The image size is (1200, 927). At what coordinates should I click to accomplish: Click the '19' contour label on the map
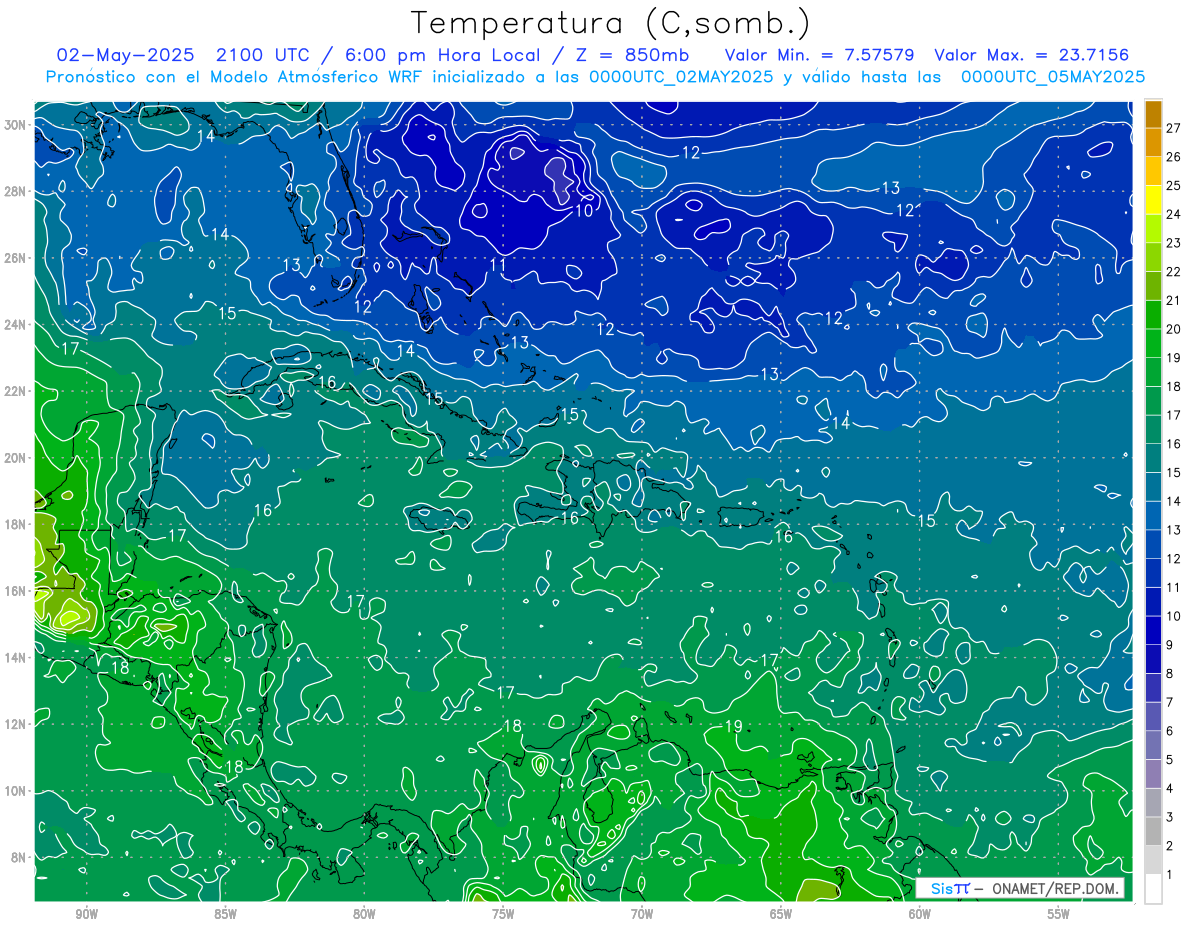(x=733, y=726)
